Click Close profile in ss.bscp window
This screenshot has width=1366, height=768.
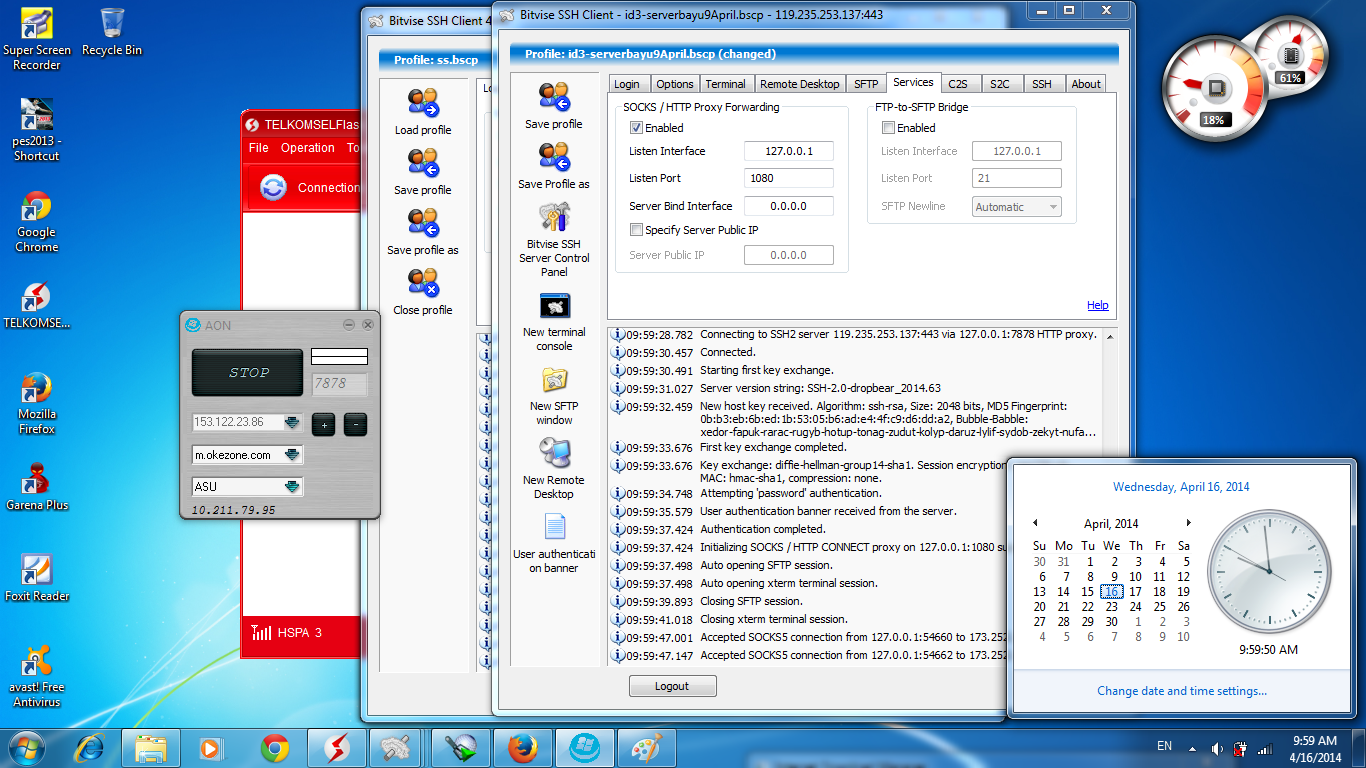point(423,283)
